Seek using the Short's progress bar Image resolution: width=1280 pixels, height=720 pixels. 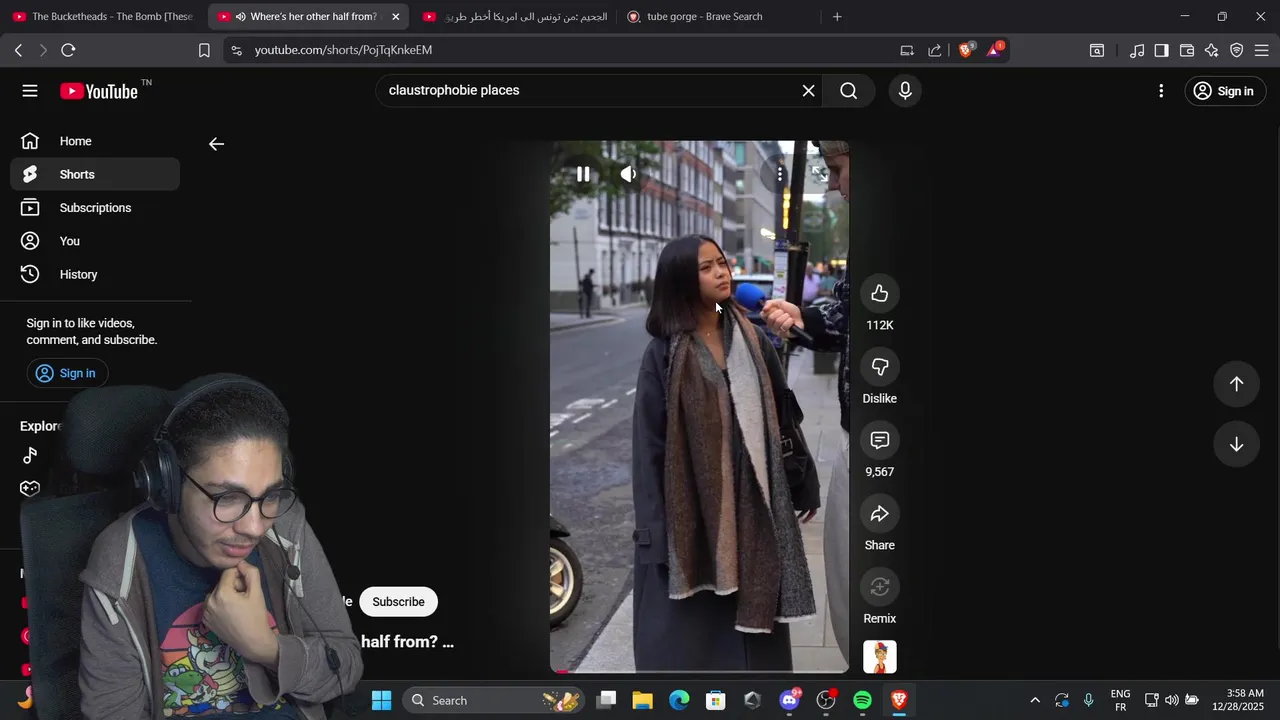click(x=699, y=671)
